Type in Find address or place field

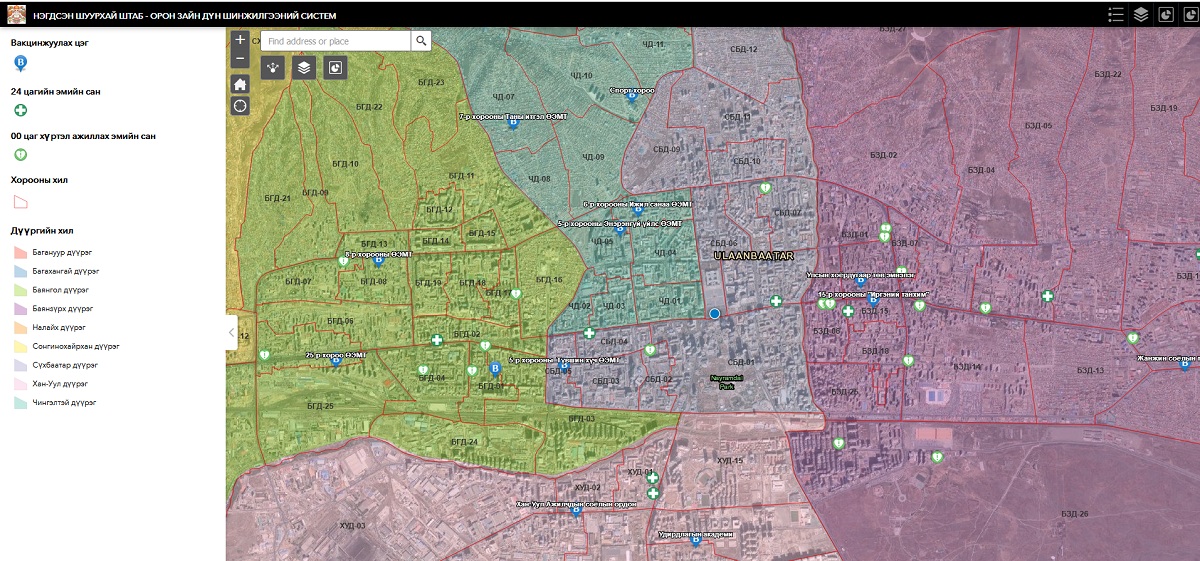coord(335,41)
